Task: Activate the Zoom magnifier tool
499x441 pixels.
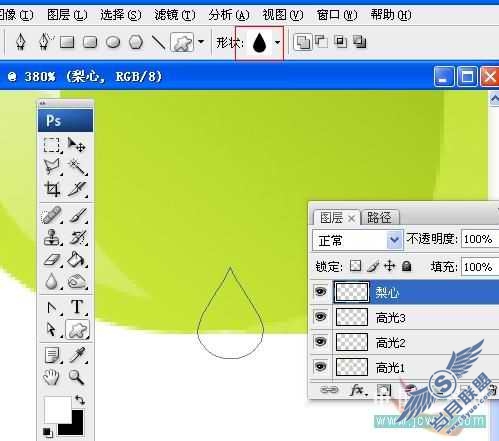Action: [x=76, y=377]
